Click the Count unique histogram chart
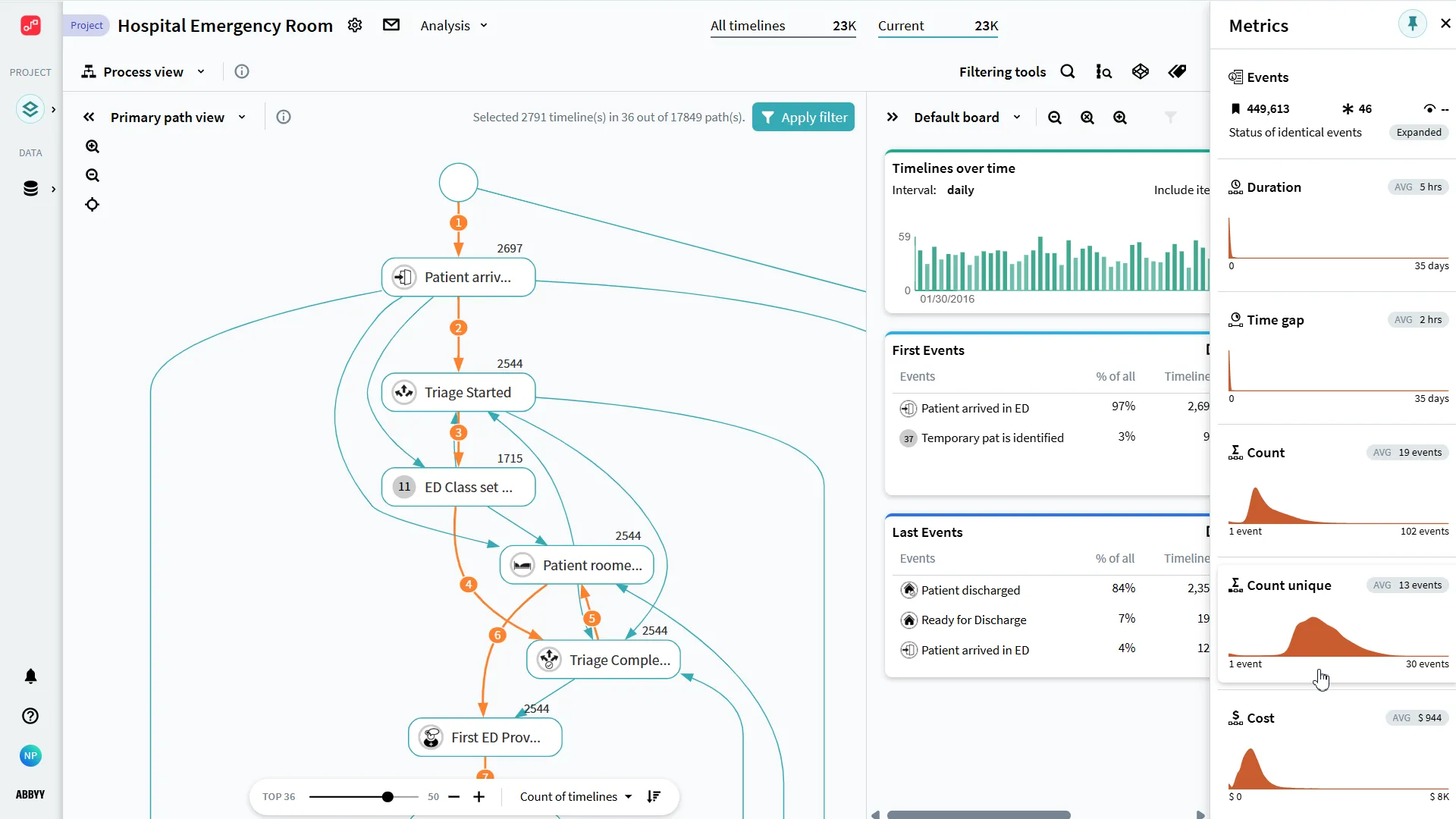The width and height of the screenshot is (1456, 819). point(1338,635)
